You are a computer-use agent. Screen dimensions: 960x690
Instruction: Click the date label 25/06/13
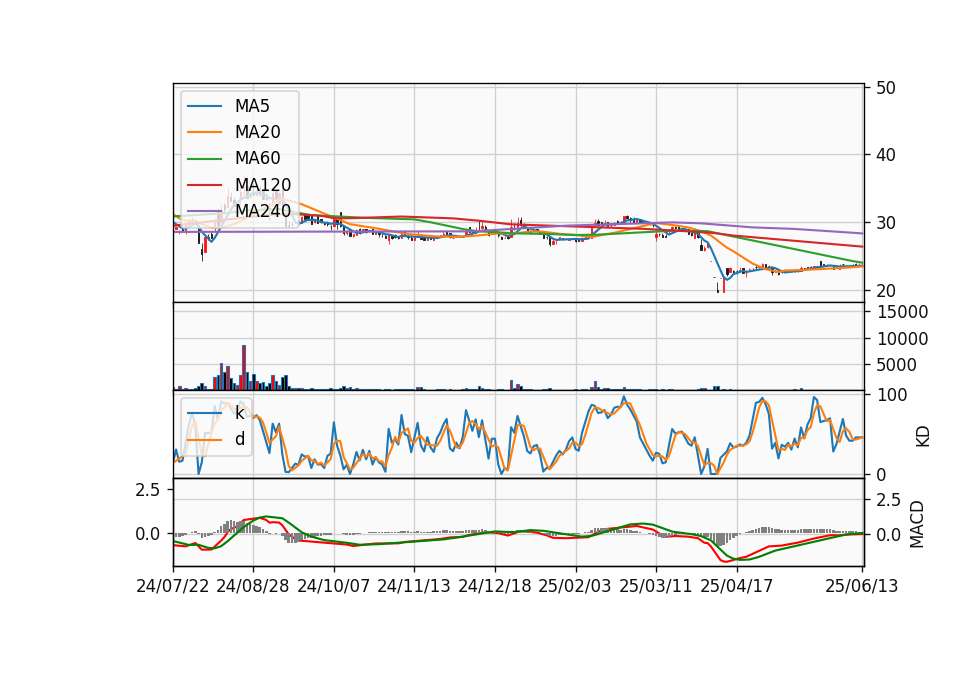[x=861, y=586]
